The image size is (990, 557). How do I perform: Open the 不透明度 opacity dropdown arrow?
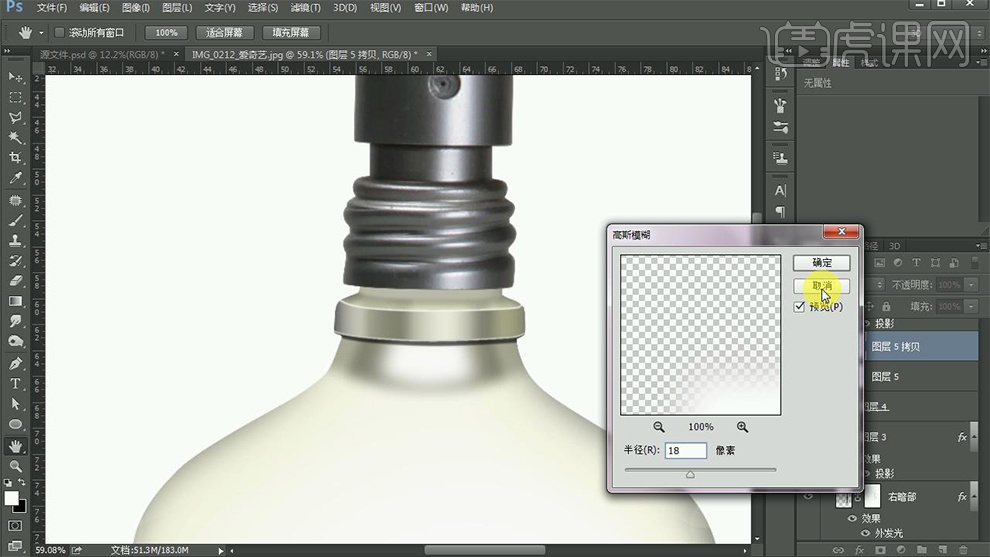coord(971,285)
